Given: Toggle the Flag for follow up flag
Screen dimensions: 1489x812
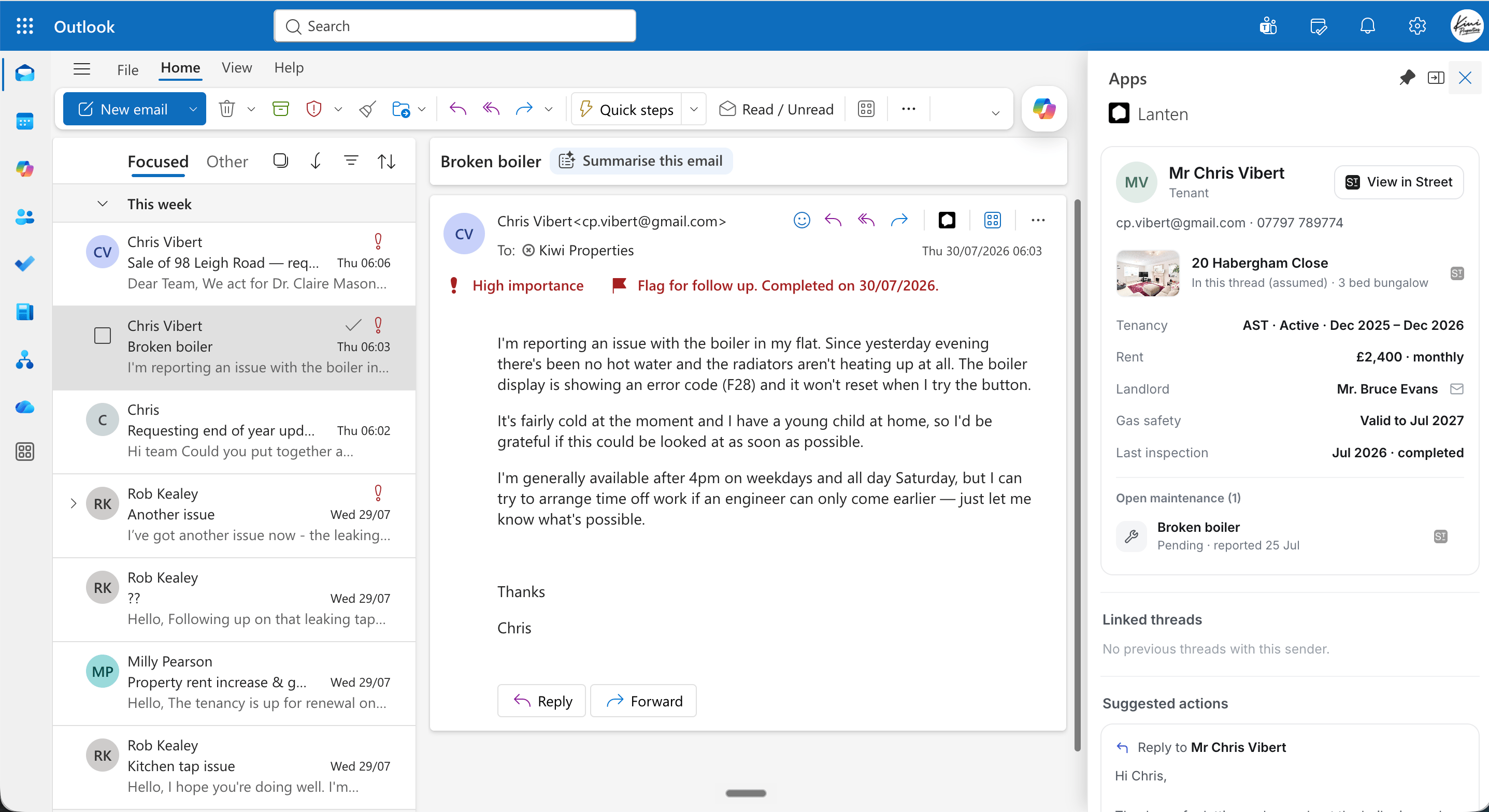Looking at the screenshot, I should coord(619,285).
